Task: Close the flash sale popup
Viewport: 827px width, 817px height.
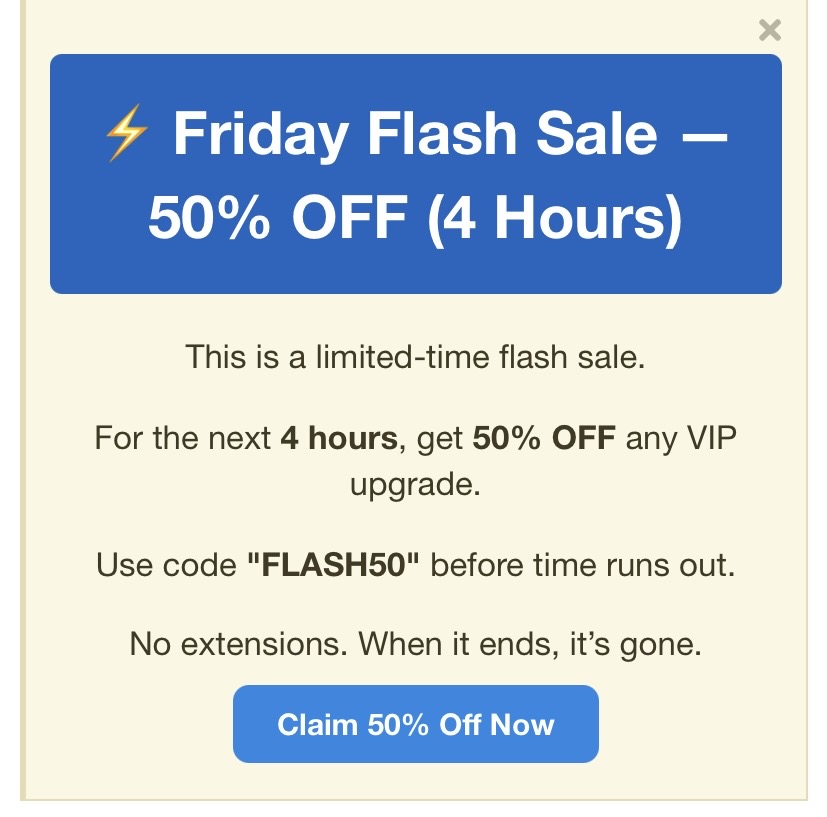Action: coord(769,30)
